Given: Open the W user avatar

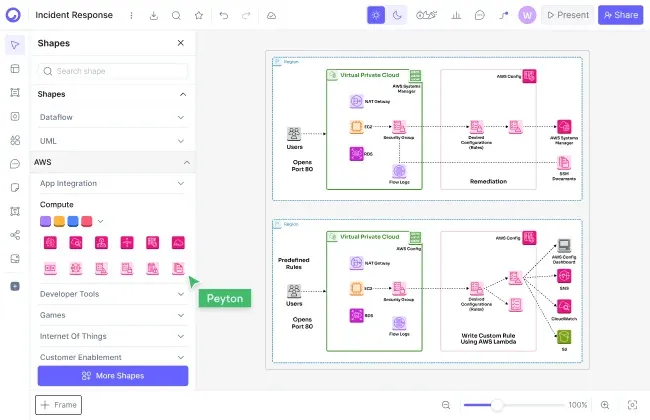Looking at the screenshot, I should point(527,15).
